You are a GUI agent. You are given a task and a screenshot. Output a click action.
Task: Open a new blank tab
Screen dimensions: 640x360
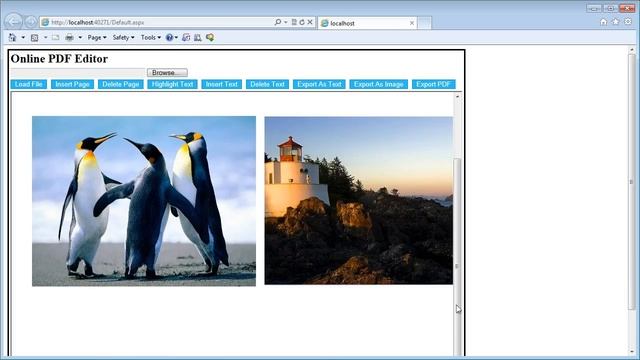pos(424,23)
